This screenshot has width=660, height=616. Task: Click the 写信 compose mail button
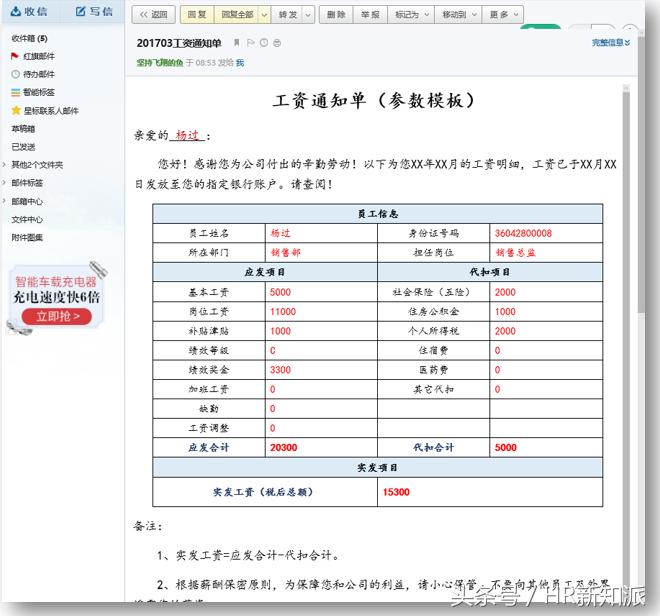[94, 11]
